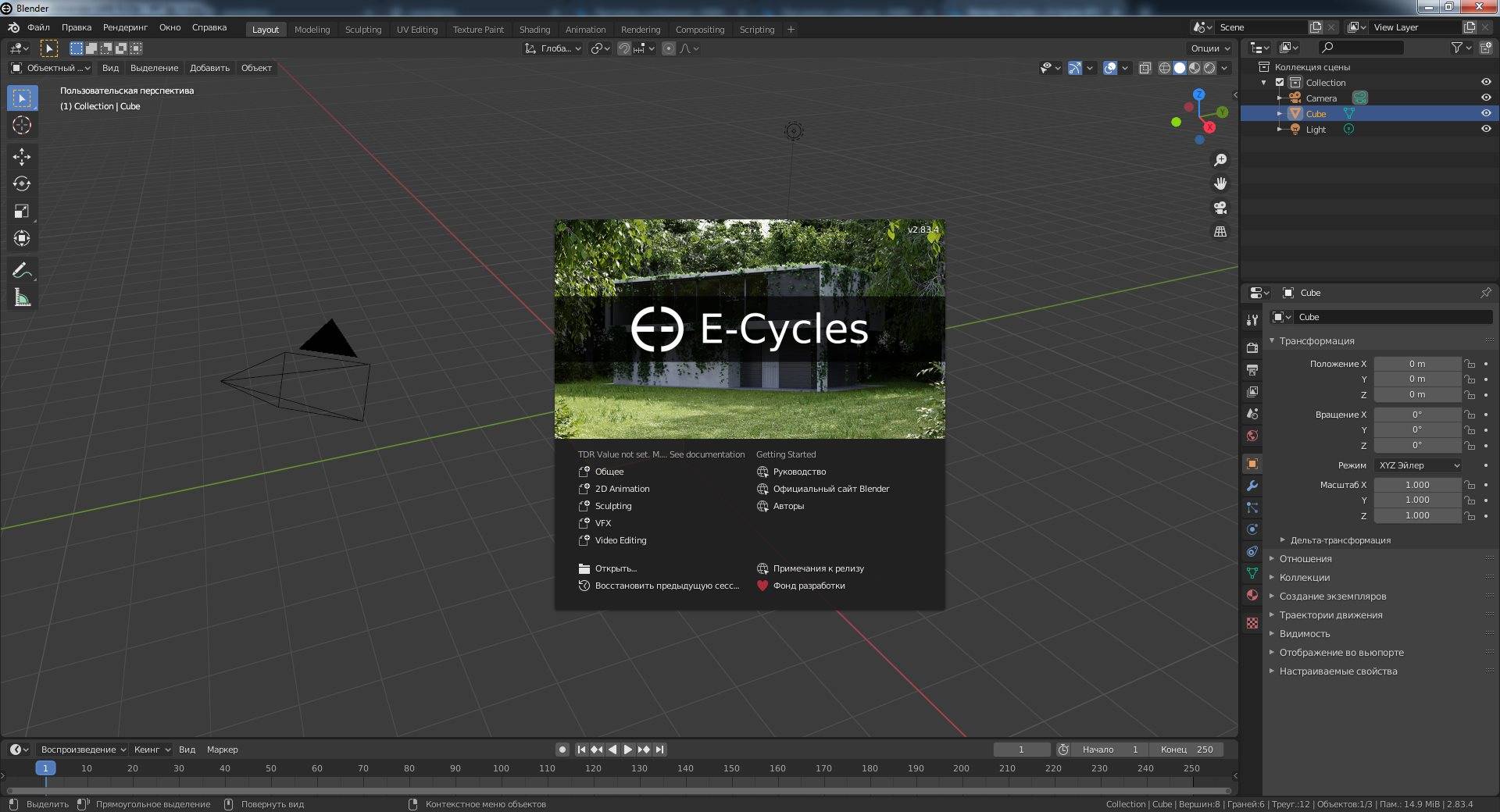This screenshot has height=812, width=1500.
Task: Open the Physics properties tab
Action: pos(1252,529)
